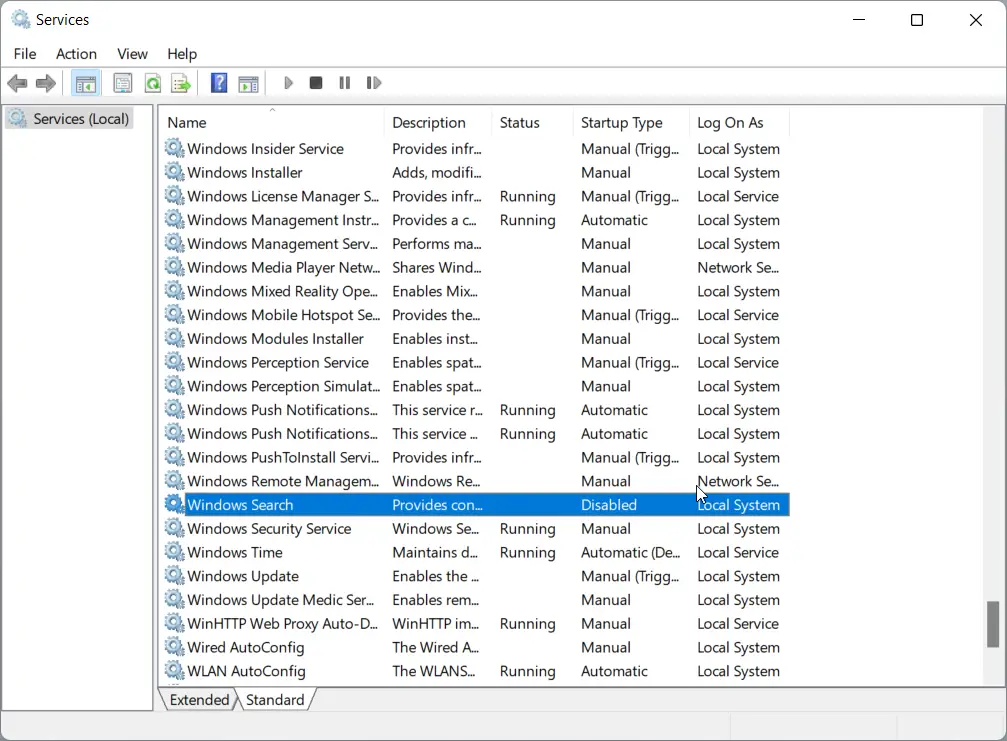
Task: Select Windows Management Serv... service
Action: (283, 244)
